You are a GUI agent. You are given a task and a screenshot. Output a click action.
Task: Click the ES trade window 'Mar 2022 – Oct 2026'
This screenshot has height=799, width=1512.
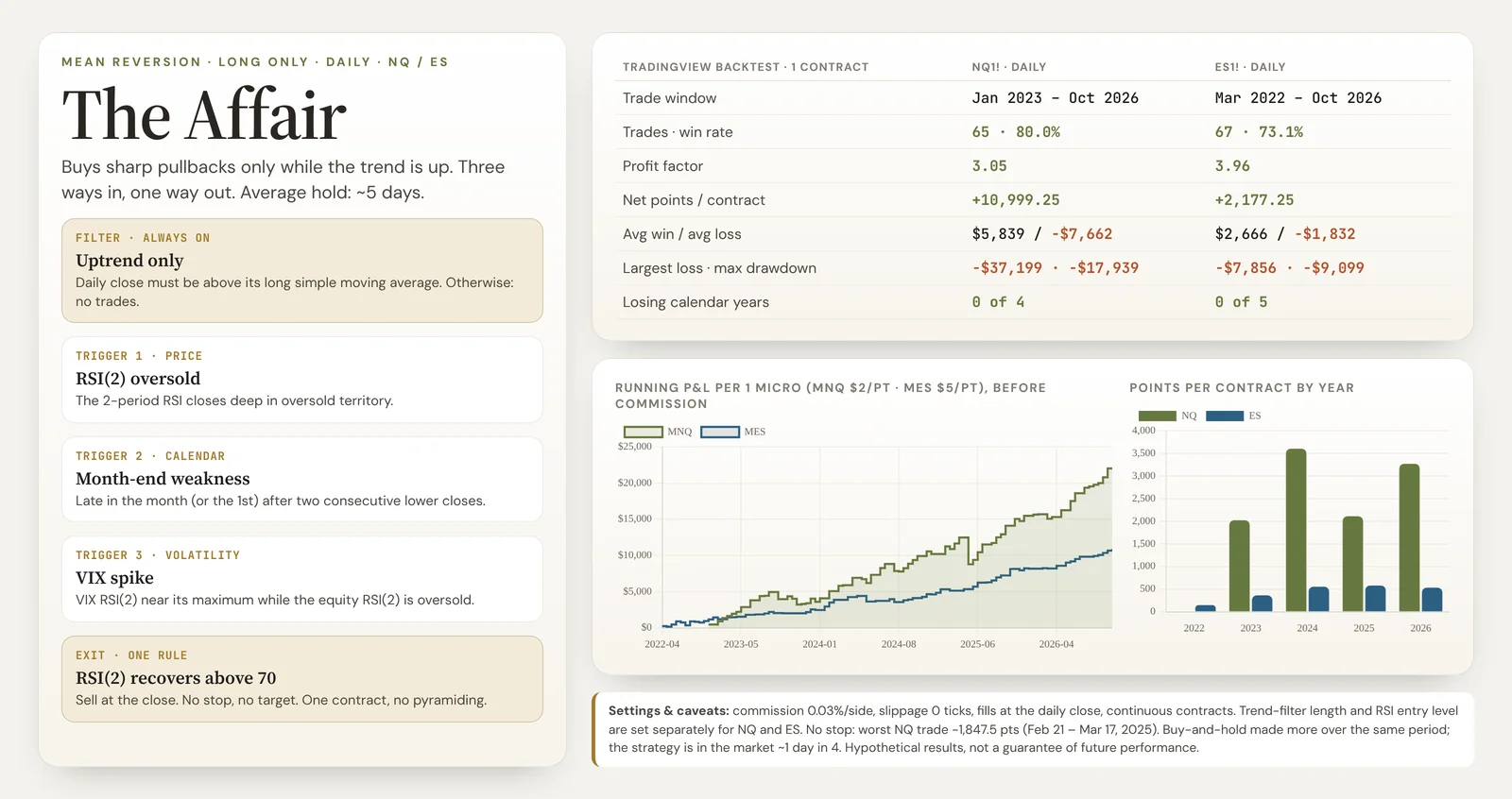click(x=1297, y=98)
